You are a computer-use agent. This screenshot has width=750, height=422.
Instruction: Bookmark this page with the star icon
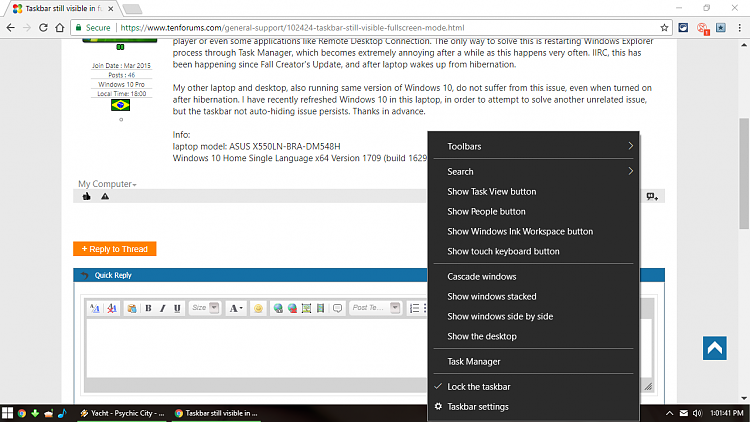(x=664, y=28)
